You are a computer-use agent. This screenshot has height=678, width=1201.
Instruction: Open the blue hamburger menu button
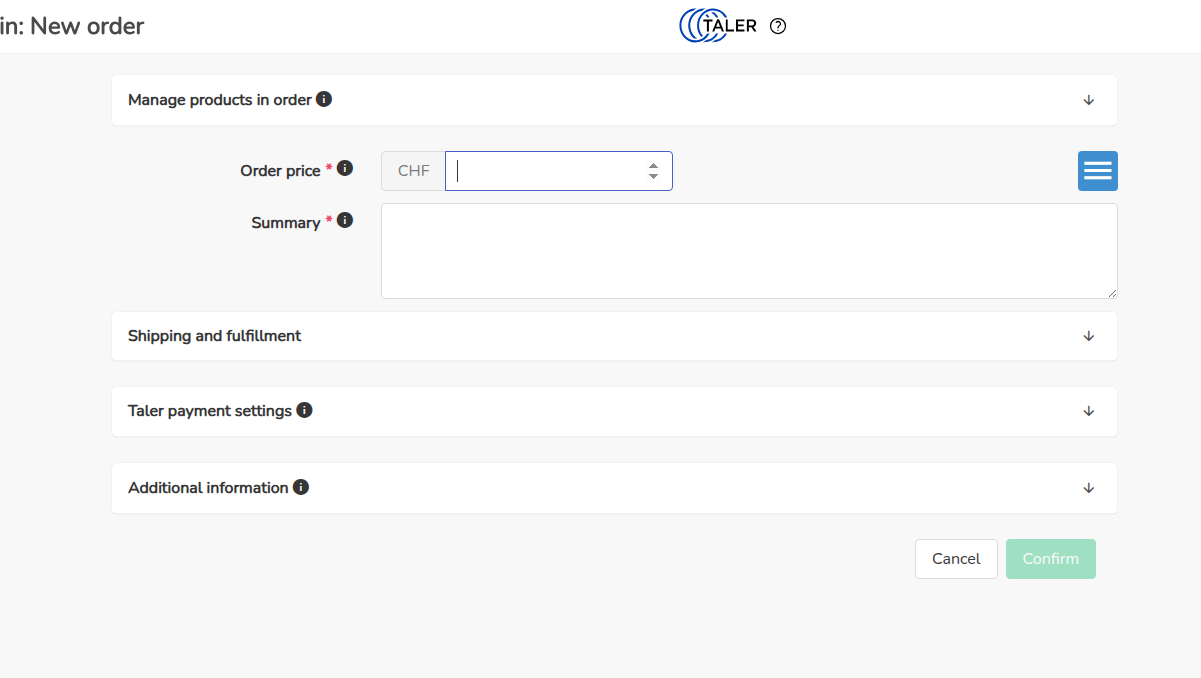1097,171
